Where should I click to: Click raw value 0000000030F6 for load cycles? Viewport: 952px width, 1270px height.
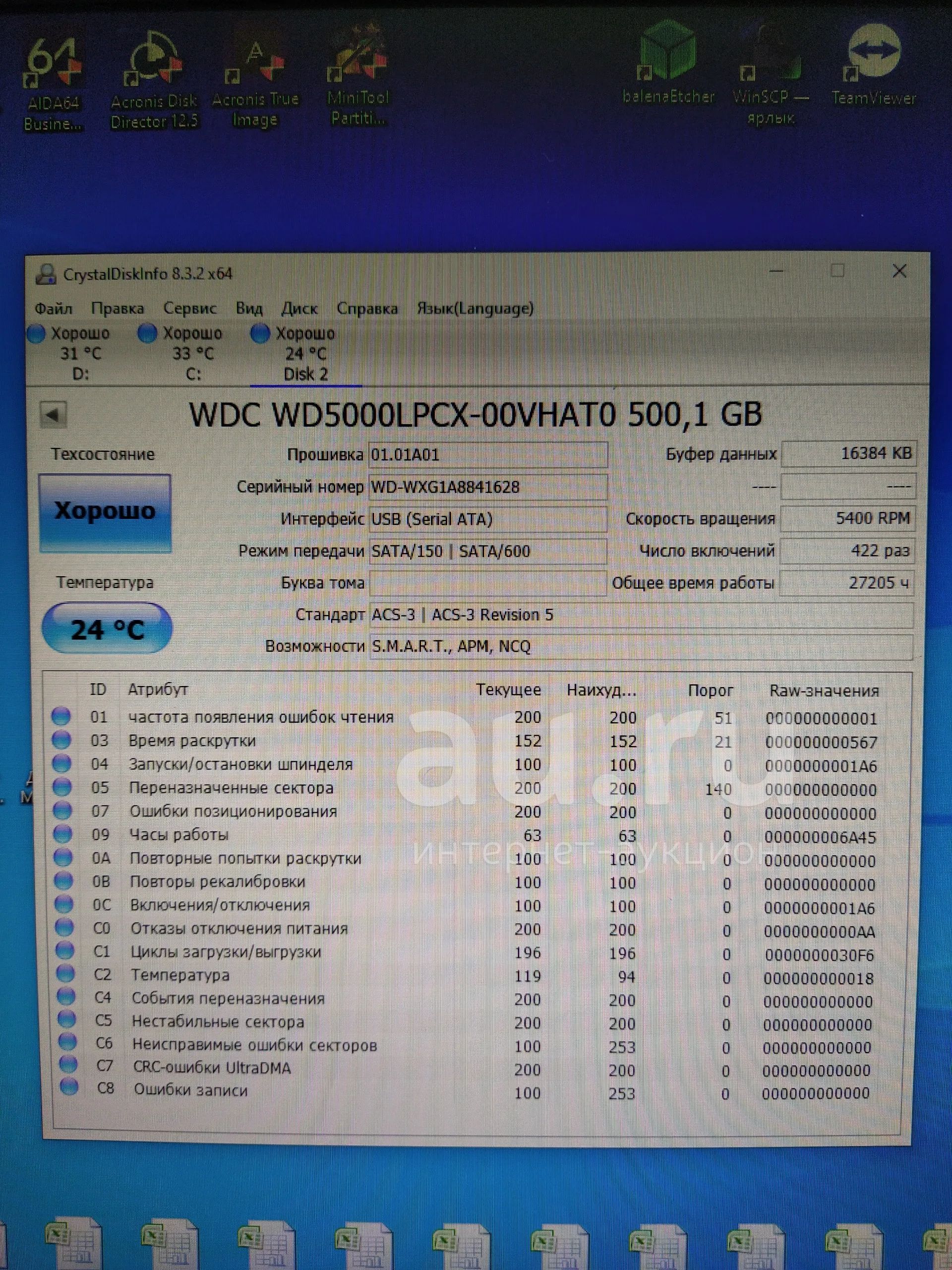point(820,955)
